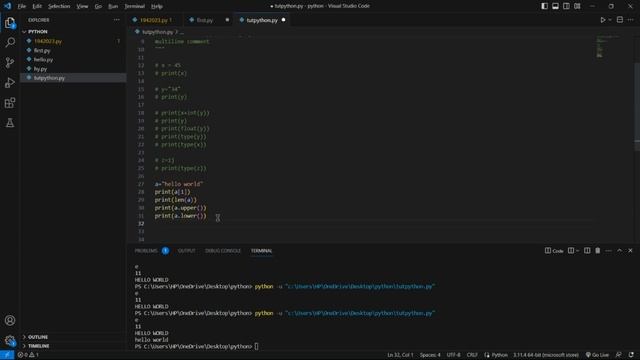Expand the Outline section
The image size is (640, 360).
coord(73,337)
